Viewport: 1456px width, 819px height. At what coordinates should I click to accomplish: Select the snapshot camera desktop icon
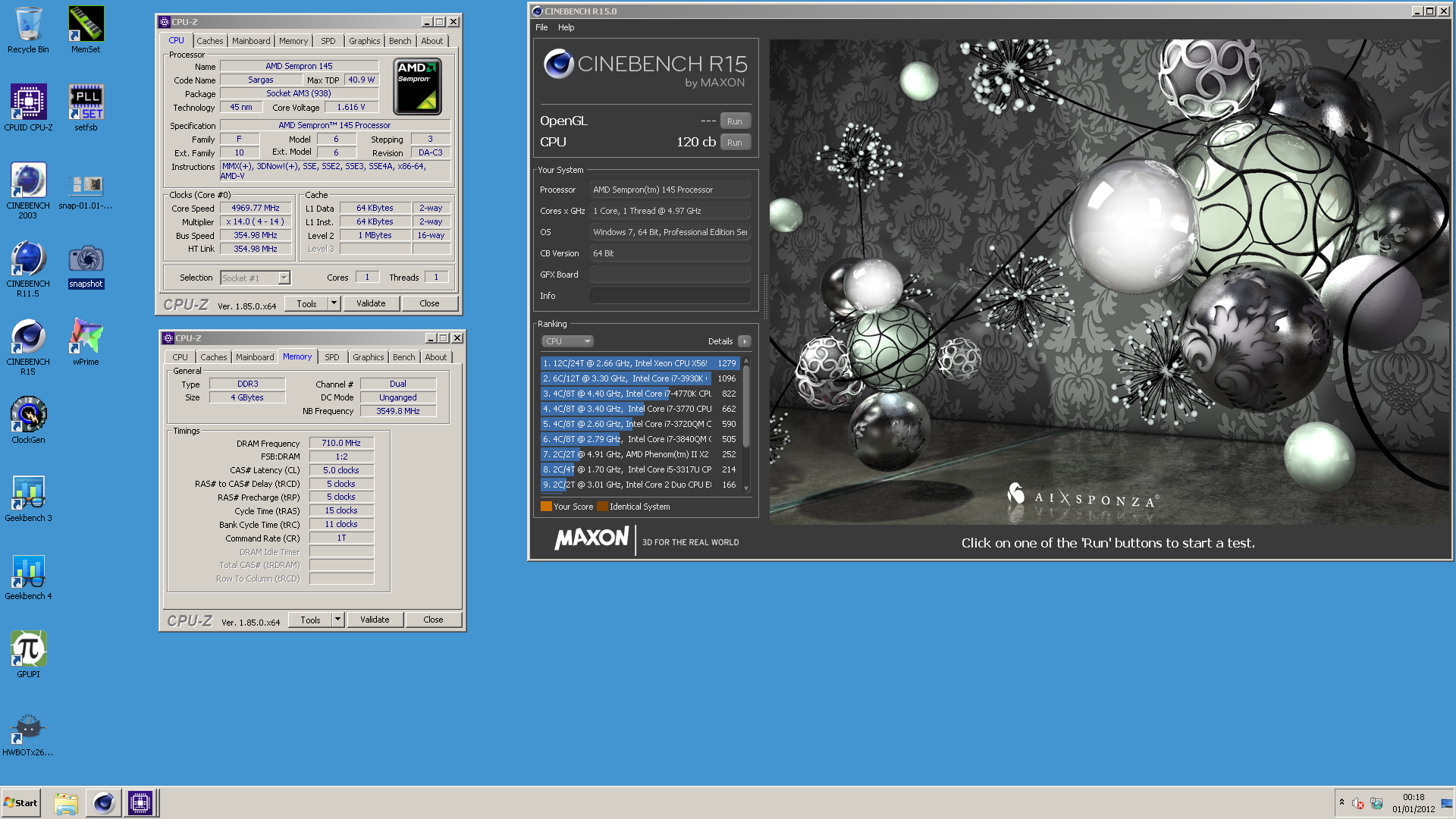[x=86, y=265]
